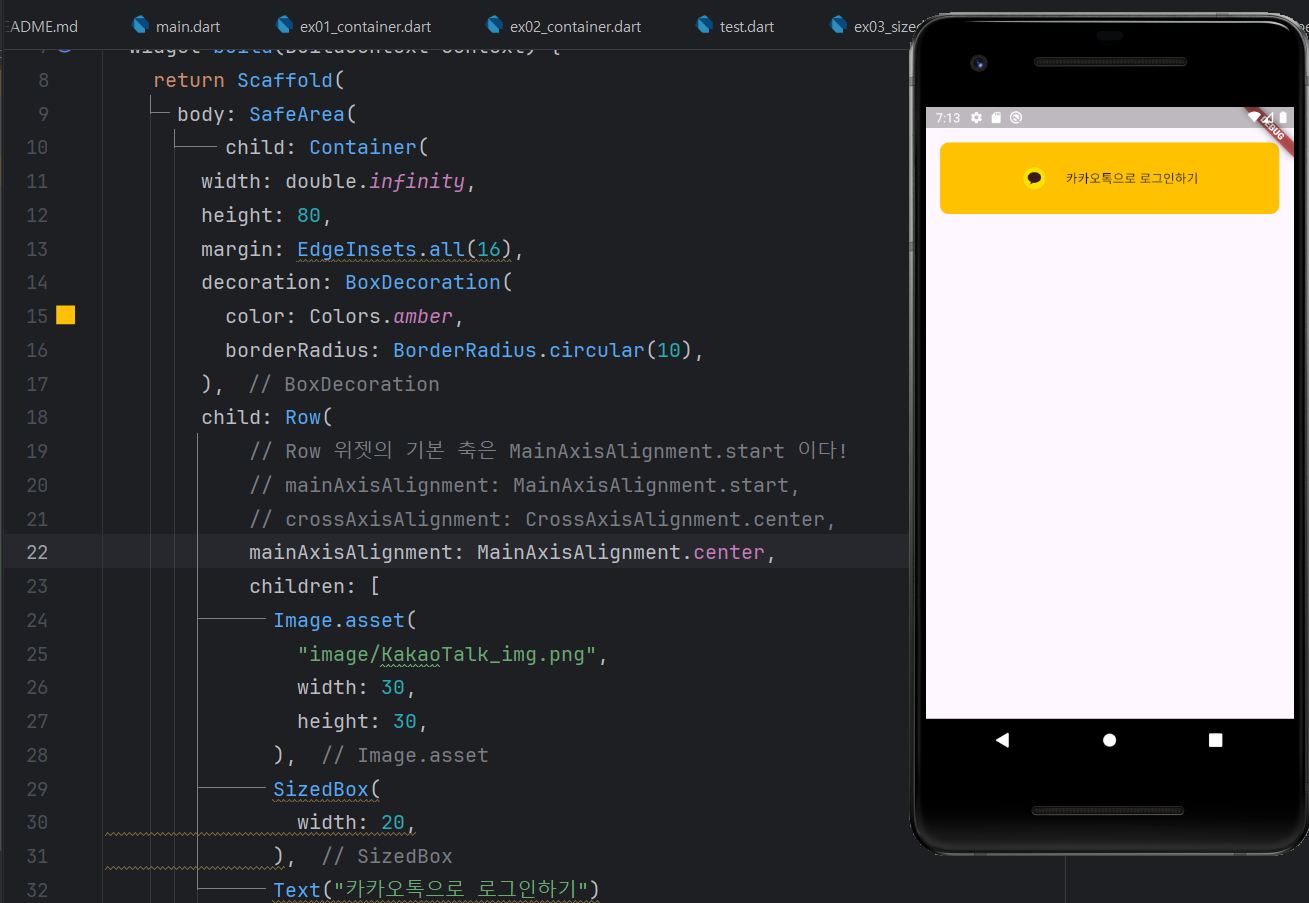Viewport: 1309px width, 903px height.
Task: Tap the Wi-Fi icon in emulator status bar
Action: 1254,118
